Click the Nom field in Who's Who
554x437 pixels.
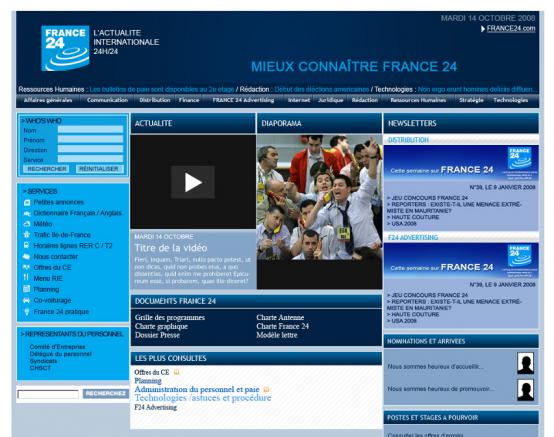[x=90, y=130]
